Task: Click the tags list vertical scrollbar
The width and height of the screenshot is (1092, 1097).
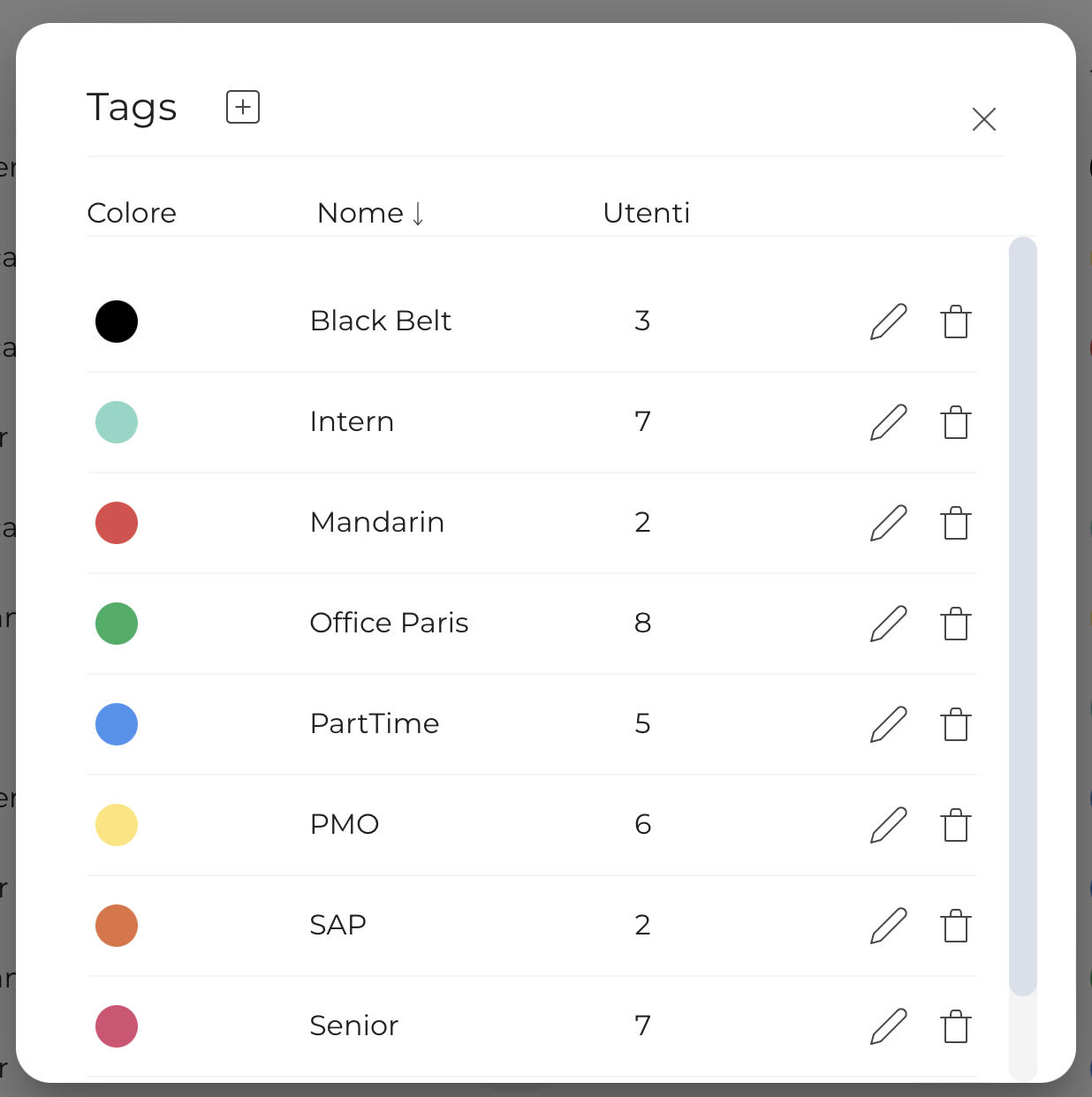Action: 1022,615
